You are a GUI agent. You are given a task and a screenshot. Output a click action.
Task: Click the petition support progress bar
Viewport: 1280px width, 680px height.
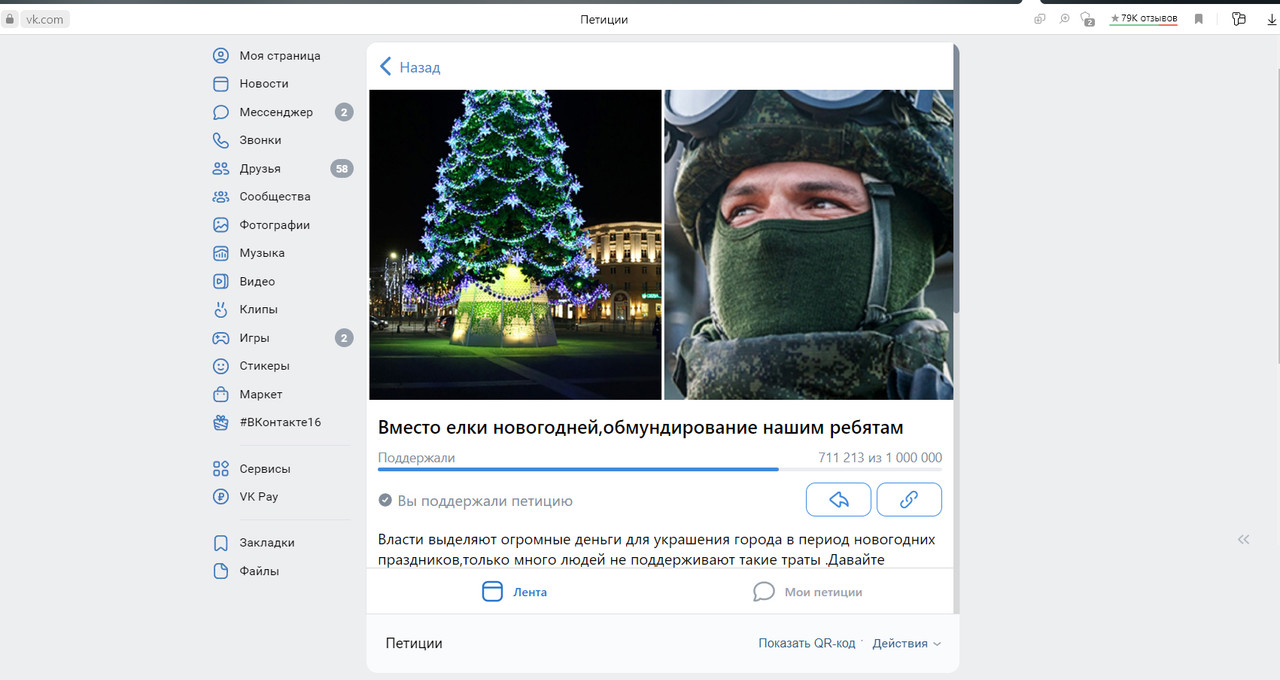click(x=660, y=468)
